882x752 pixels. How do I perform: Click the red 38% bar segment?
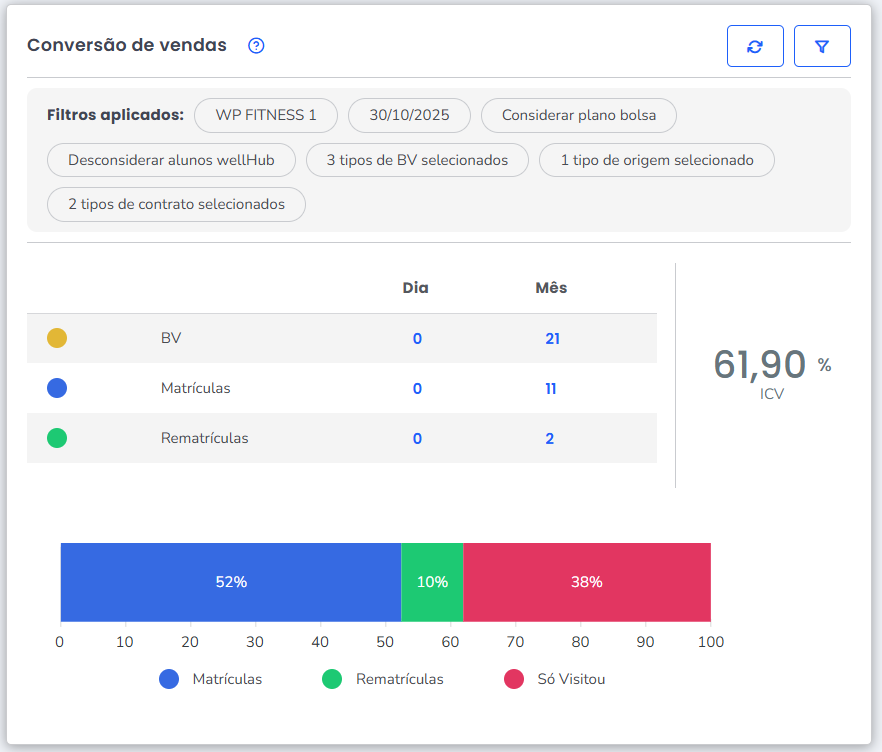(x=586, y=582)
